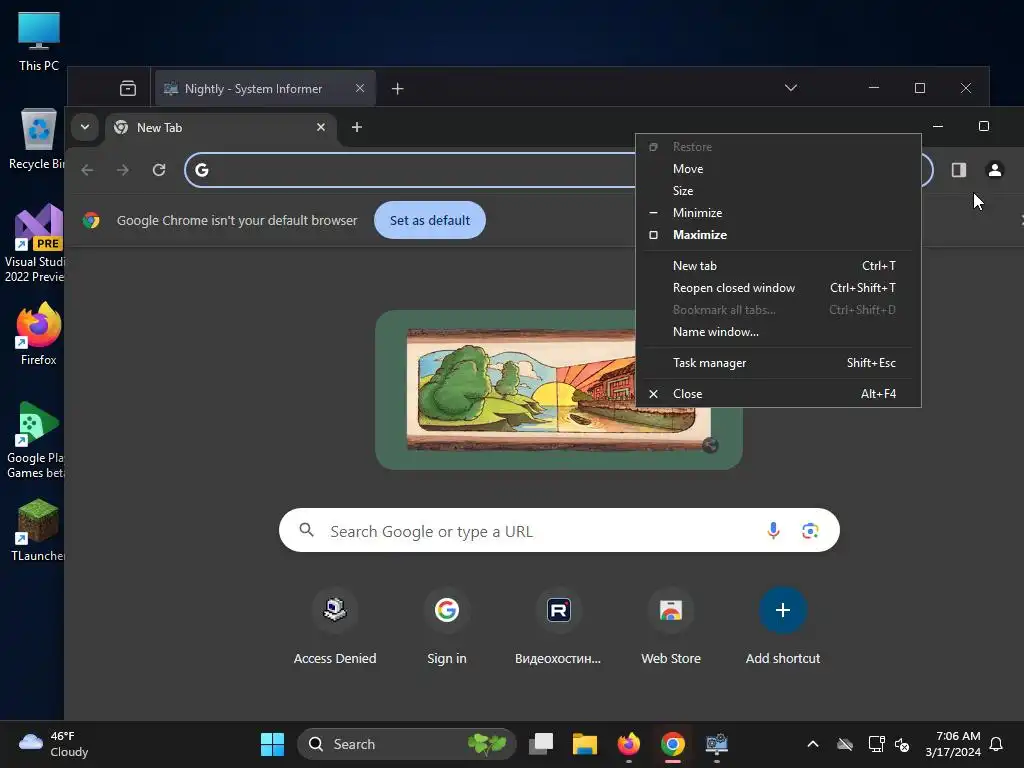Open TLauncher desktop shortcut

click(38, 530)
